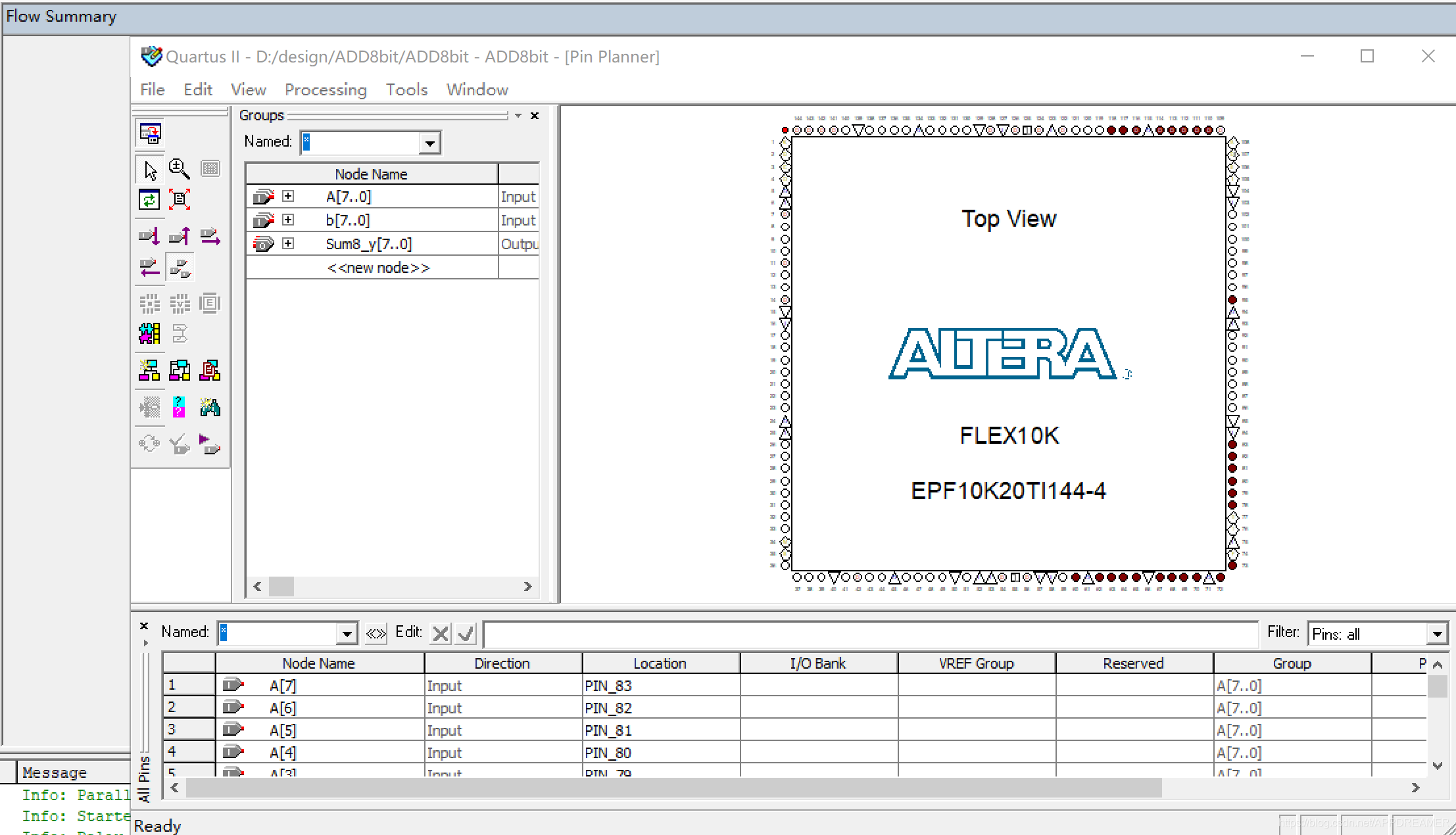Click the cyan-magenta question marks icon
The height and width of the screenshot is (835, 1456).
(179, 407)
